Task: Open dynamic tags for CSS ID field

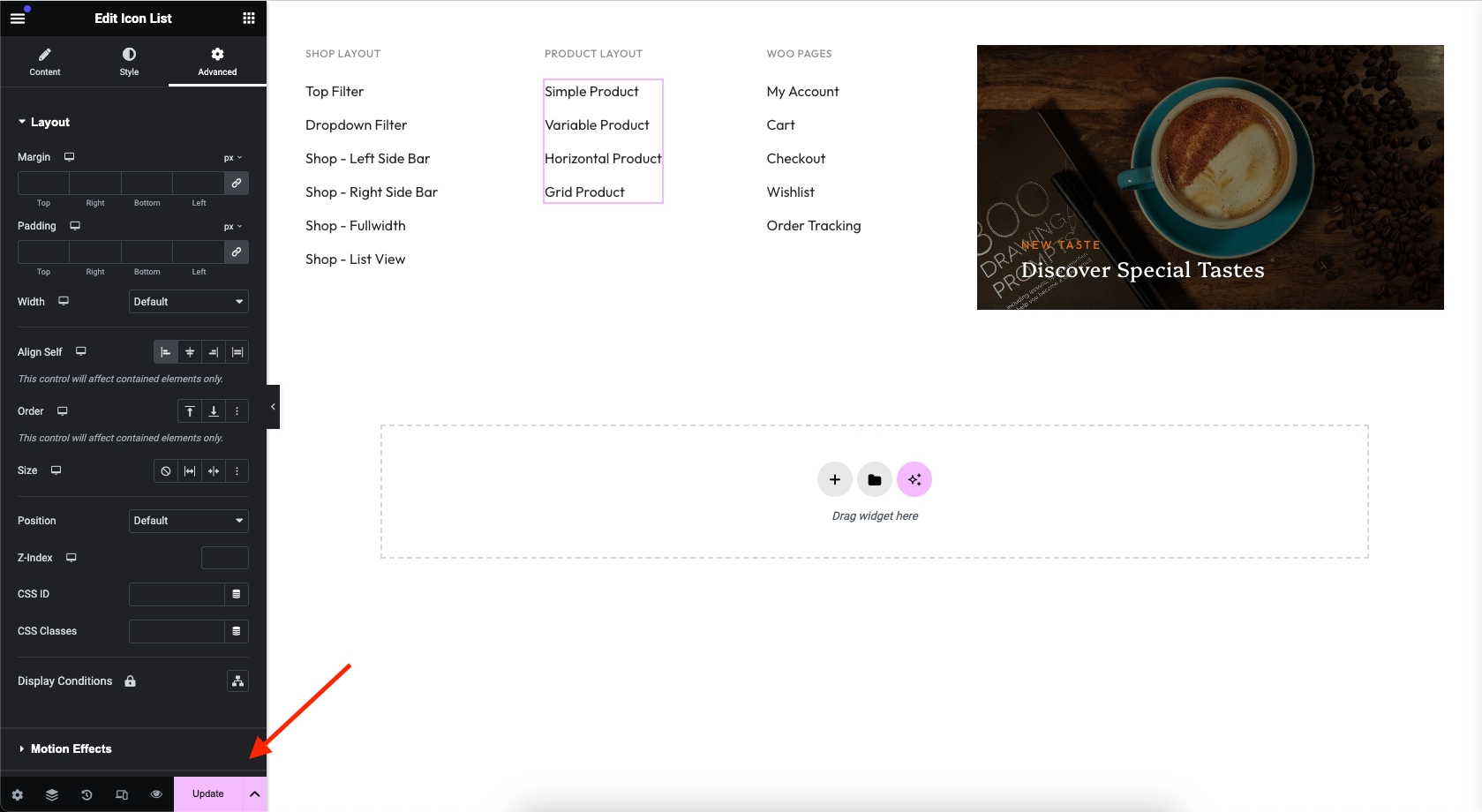Action: [x=237, y=594]
